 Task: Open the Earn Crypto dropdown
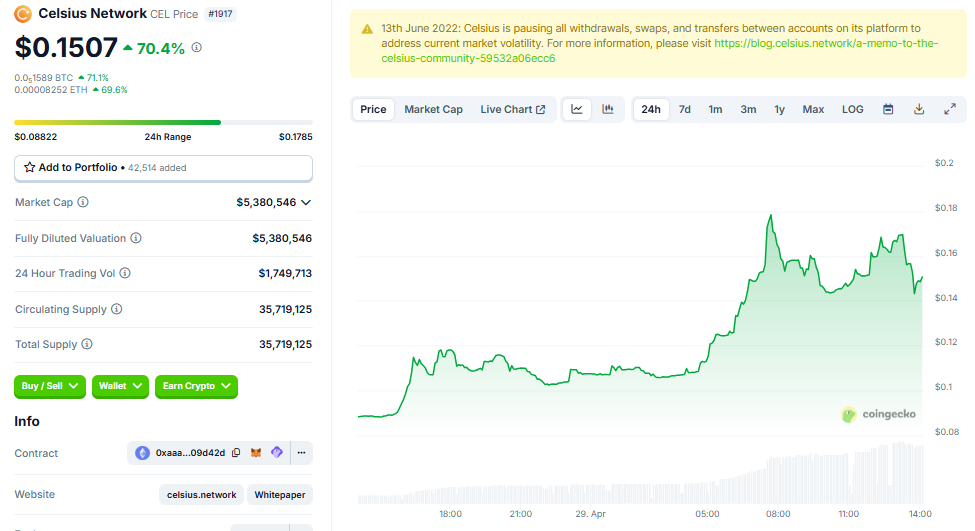pos(196,386)
